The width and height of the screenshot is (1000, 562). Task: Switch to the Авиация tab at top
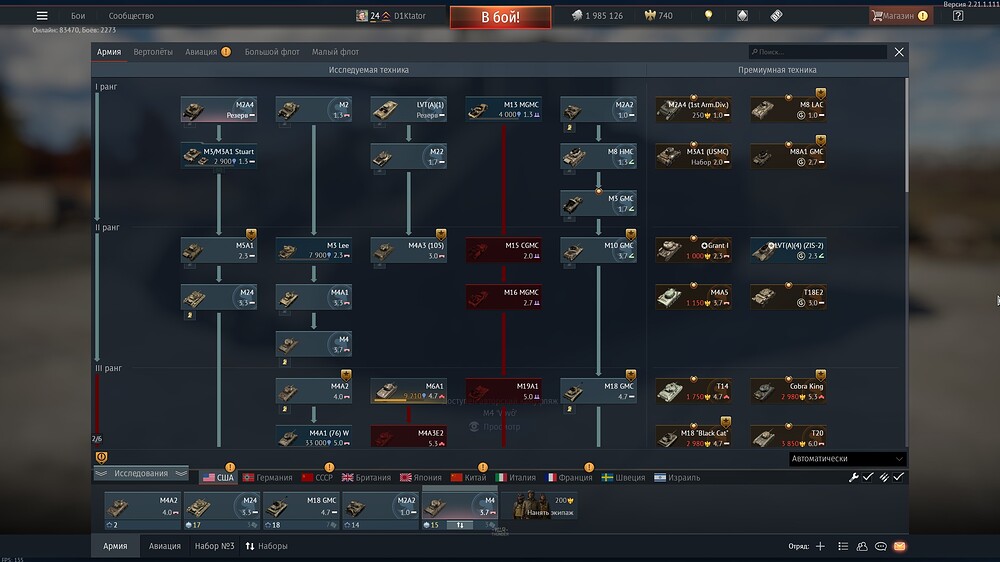coord(202,52)
